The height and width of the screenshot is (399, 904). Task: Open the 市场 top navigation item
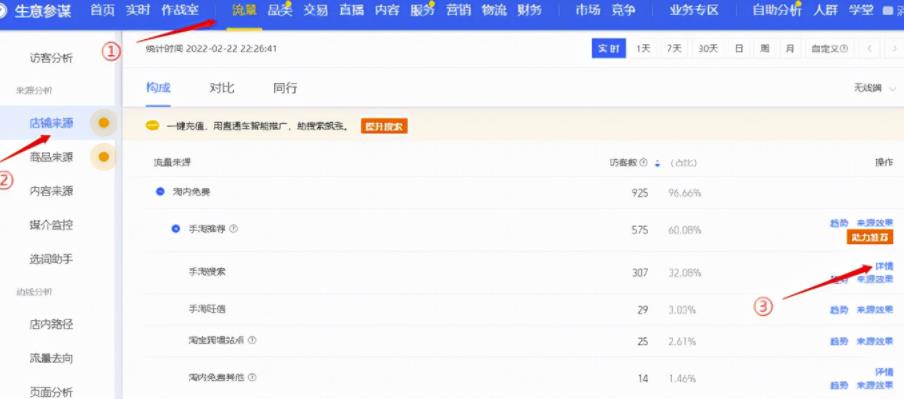(x=587, y=10)
